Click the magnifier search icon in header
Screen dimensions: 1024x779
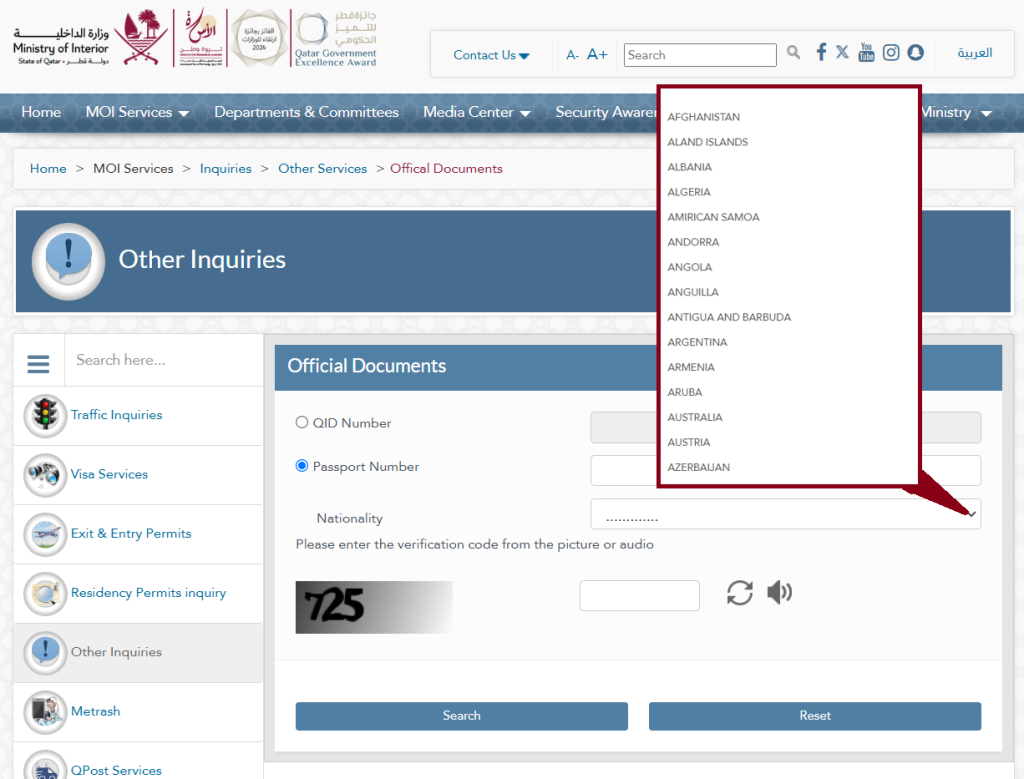point(793,52)
